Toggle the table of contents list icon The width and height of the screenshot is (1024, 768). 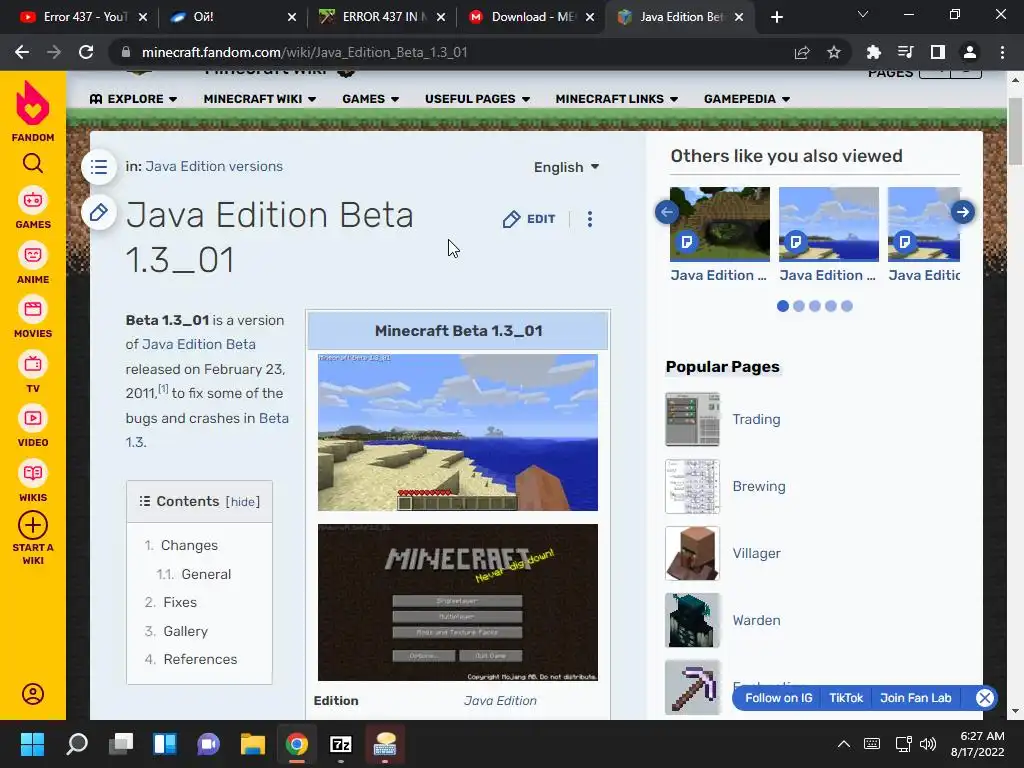(99, 167)
